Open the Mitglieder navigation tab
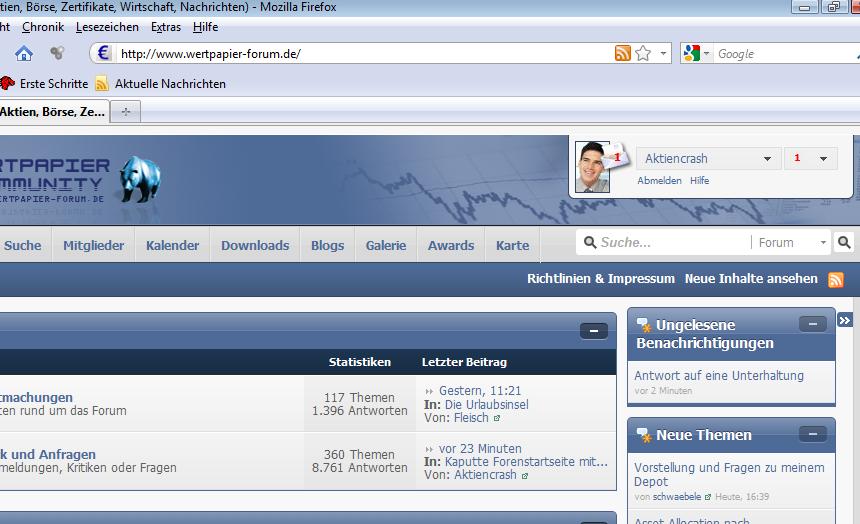This screenshot has width=860, height=524. (93, 245)
